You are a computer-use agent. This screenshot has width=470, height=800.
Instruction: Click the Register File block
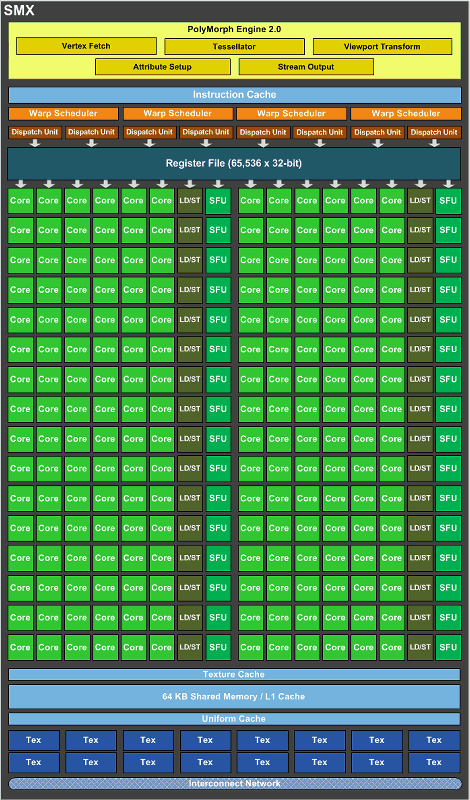[234, 163]
